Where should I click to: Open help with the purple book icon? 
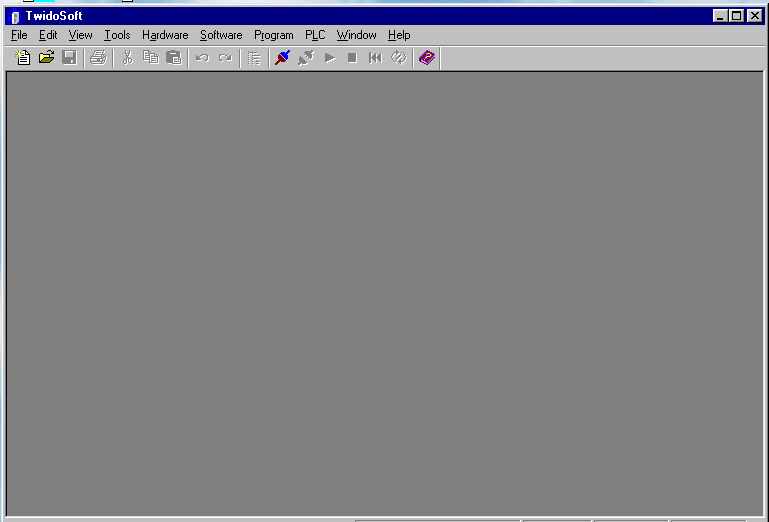[427, 58]
